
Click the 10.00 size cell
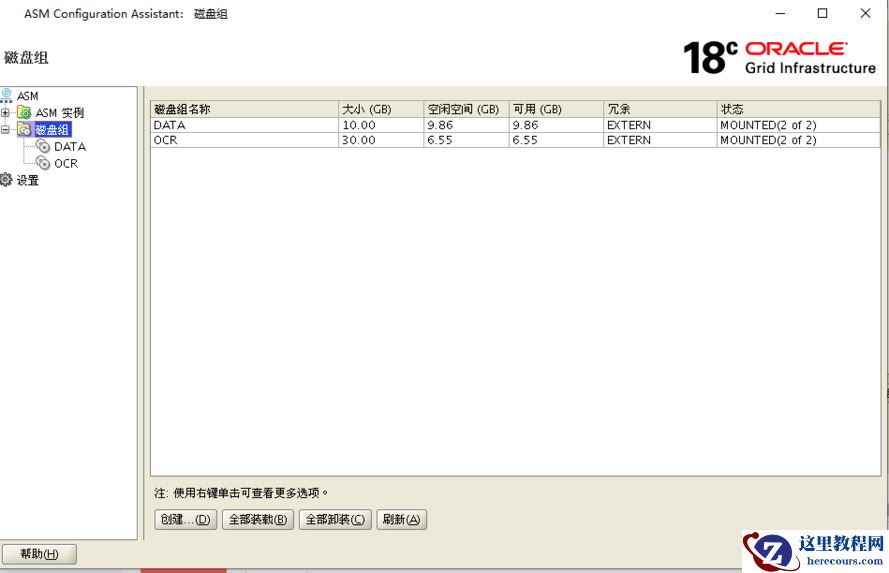coord(381,125)
